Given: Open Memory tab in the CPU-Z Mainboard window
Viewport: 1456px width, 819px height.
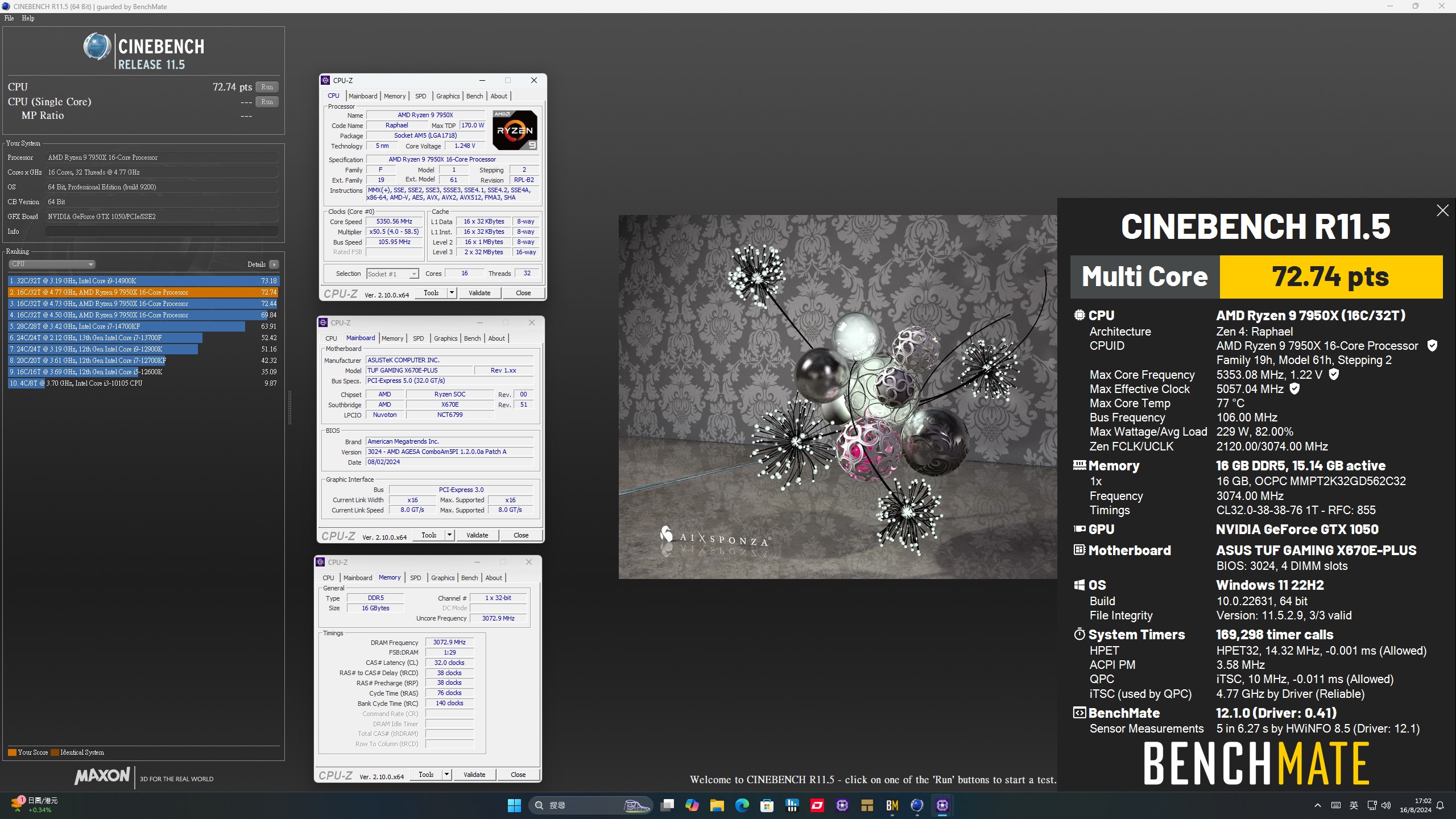Looking at the screenshot, I should [x=392, y=338].
